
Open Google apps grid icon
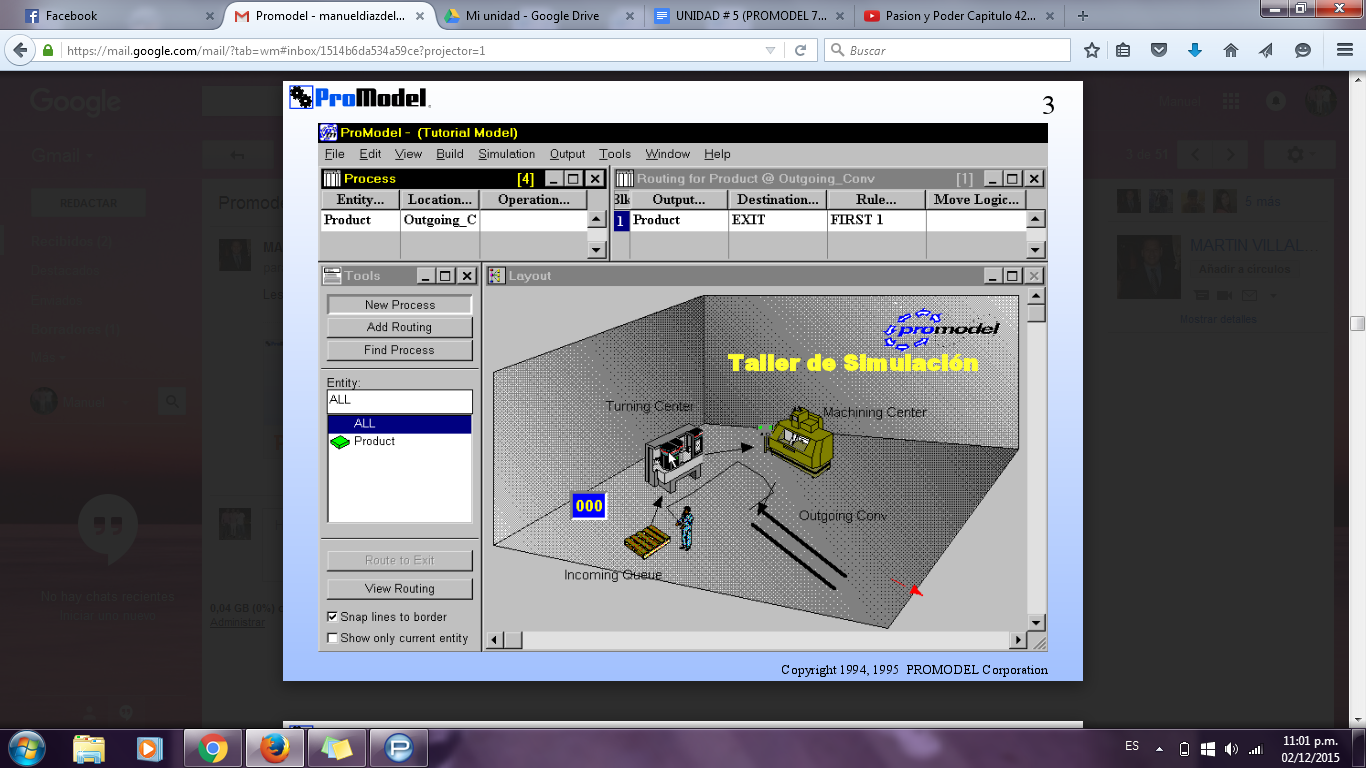[1231, 101]
